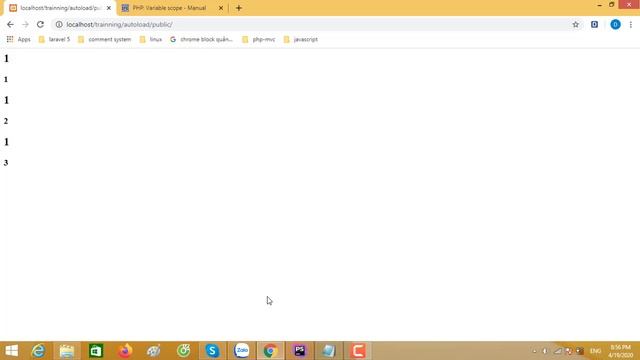This screenshot has width=640, height=360.
Task: Open the taskbar clock and date
Action: 620,351
